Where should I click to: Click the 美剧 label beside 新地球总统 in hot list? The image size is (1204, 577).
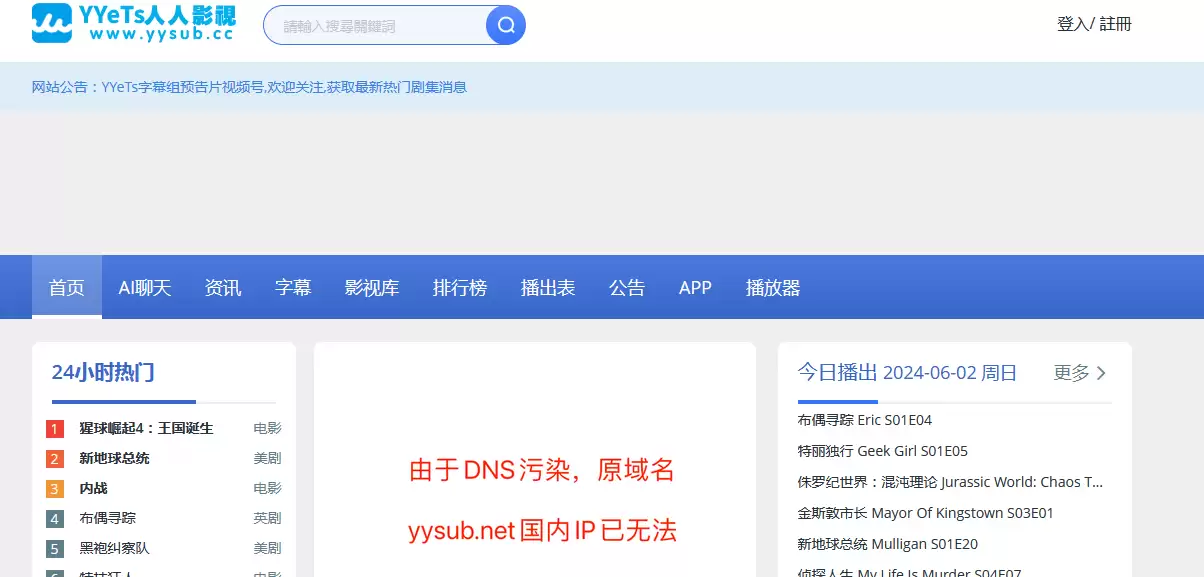click(x=267, y=458)
